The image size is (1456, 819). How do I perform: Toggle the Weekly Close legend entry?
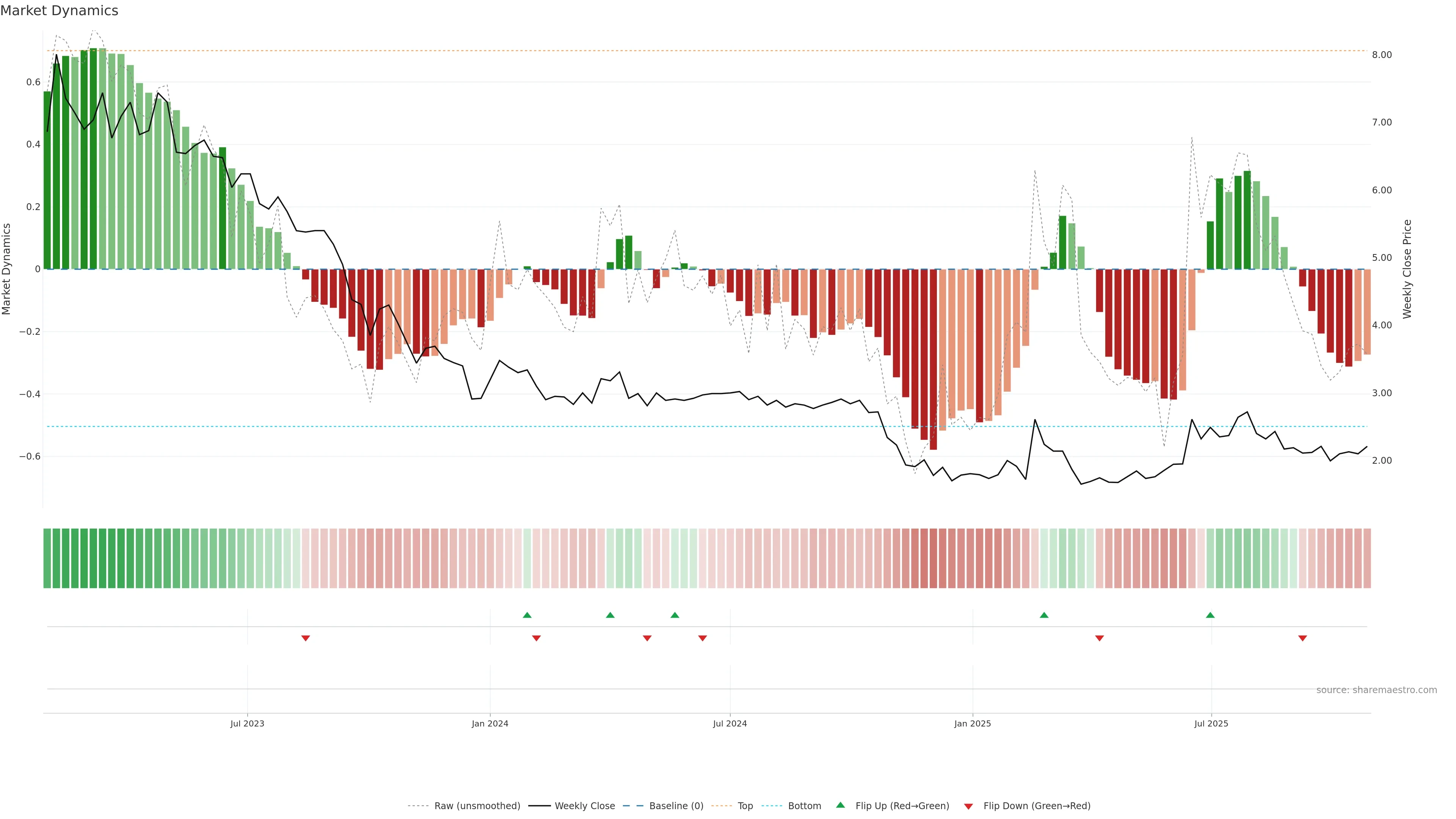[584, 806]
